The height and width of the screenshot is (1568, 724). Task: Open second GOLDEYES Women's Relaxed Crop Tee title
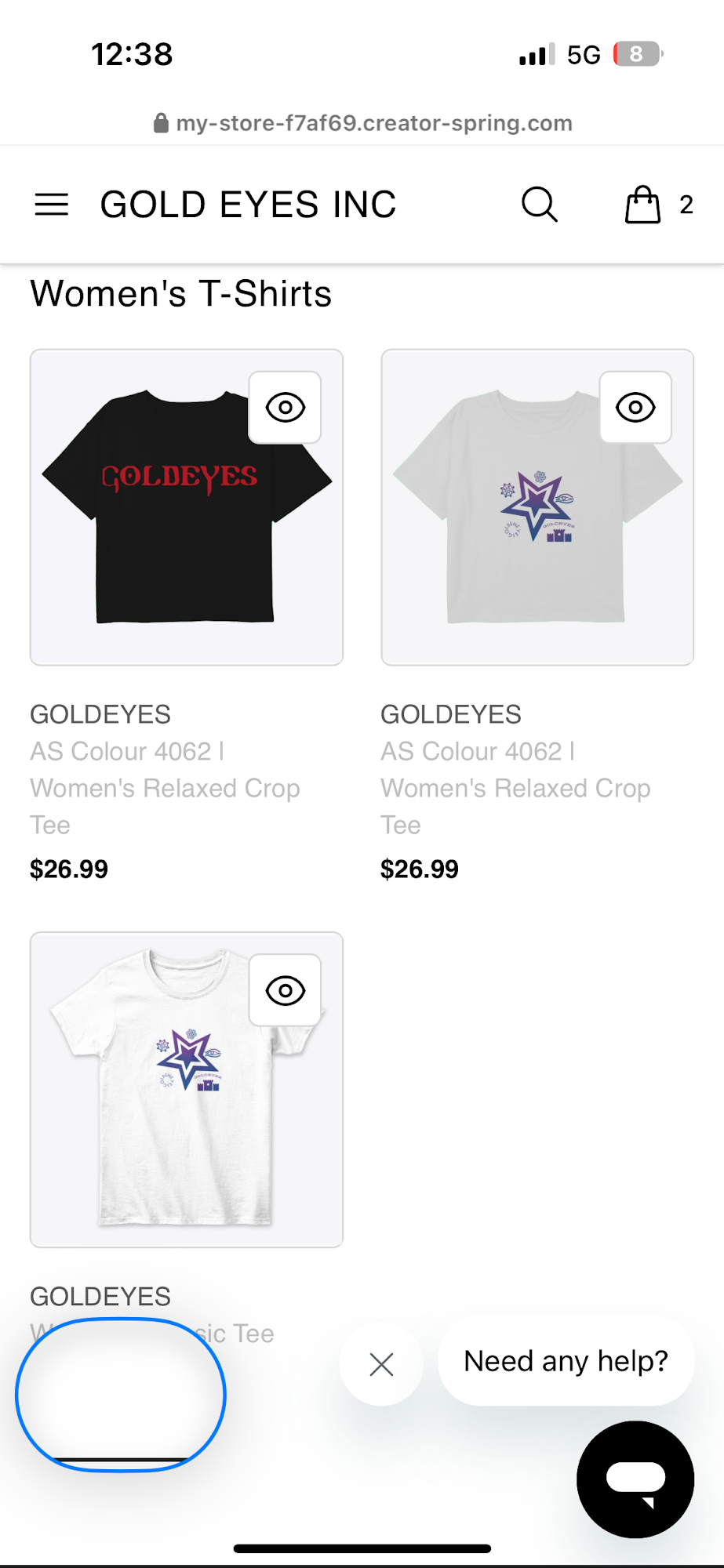tap(515, 770)
